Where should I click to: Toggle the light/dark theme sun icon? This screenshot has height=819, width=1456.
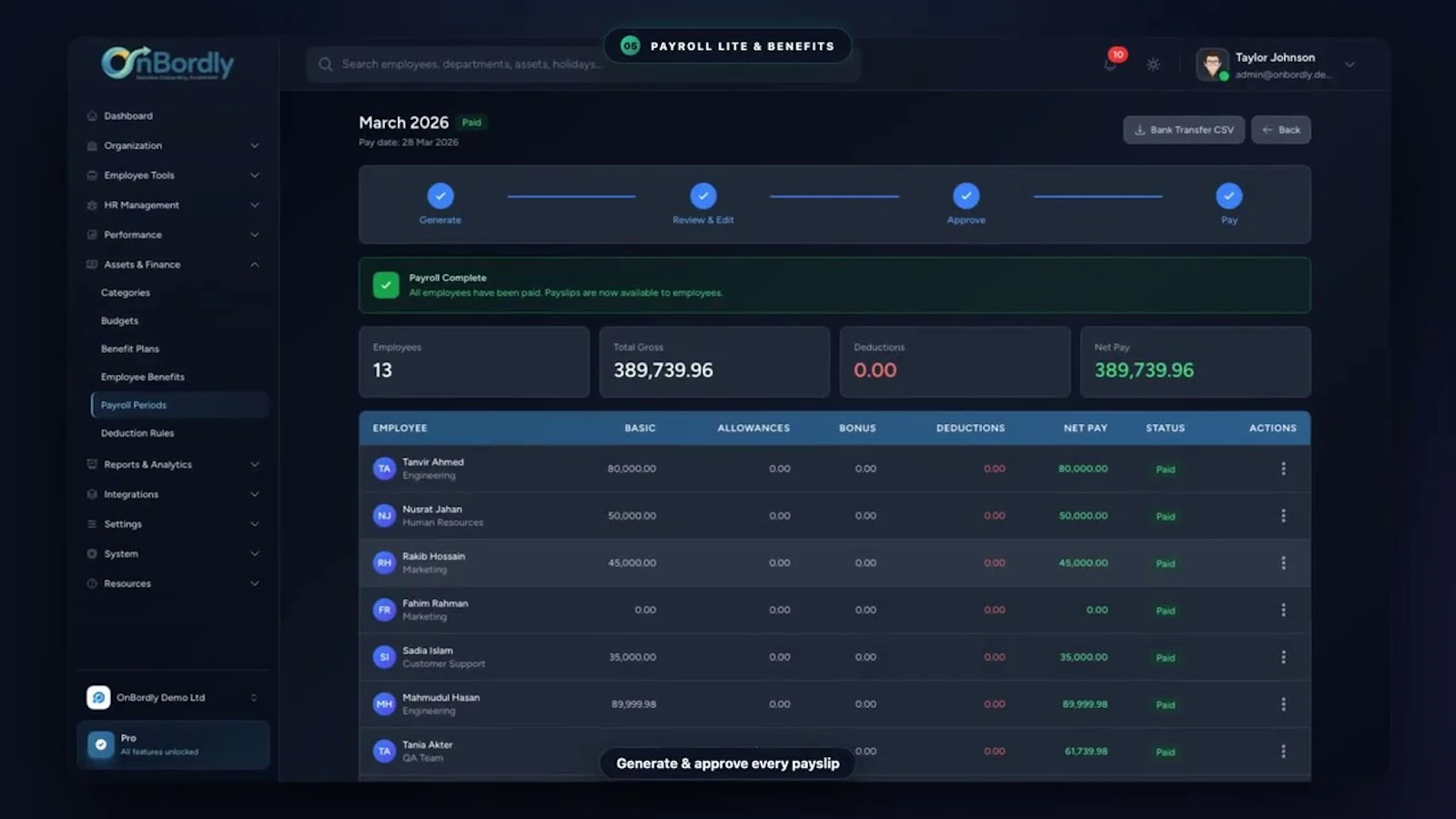click(x=1153, y=65)
